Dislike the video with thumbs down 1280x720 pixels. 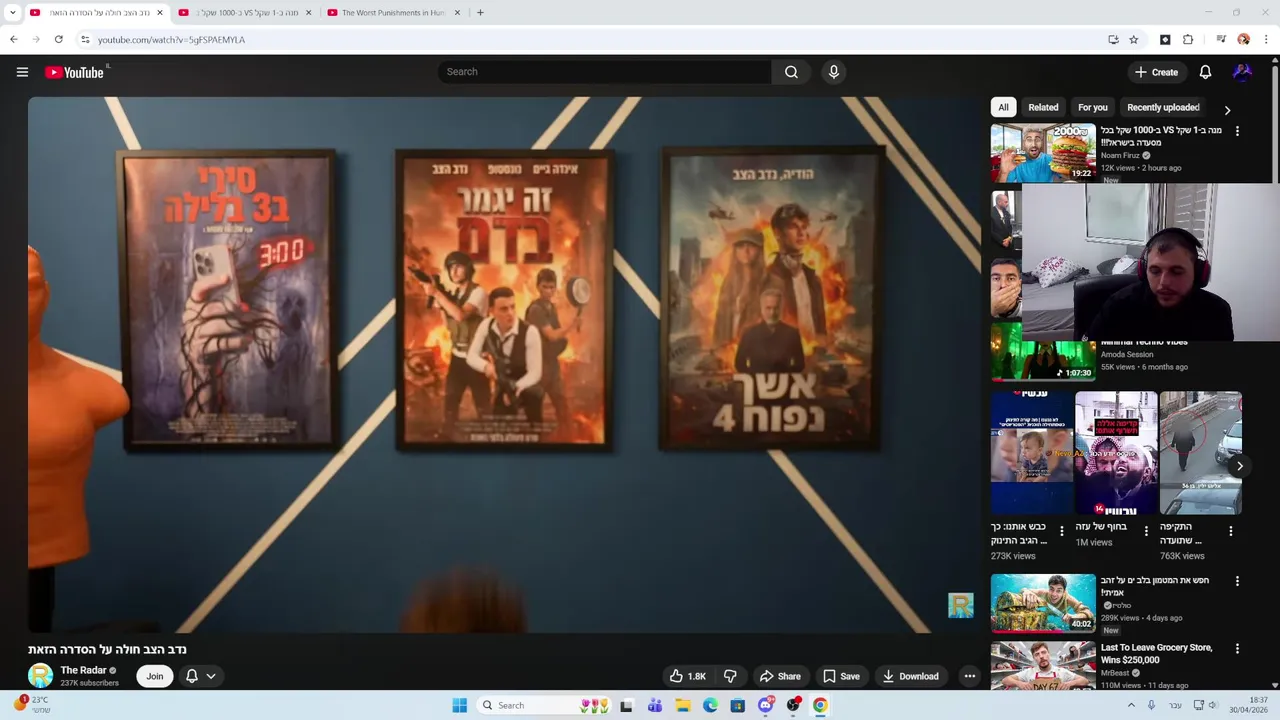(730, 676)
